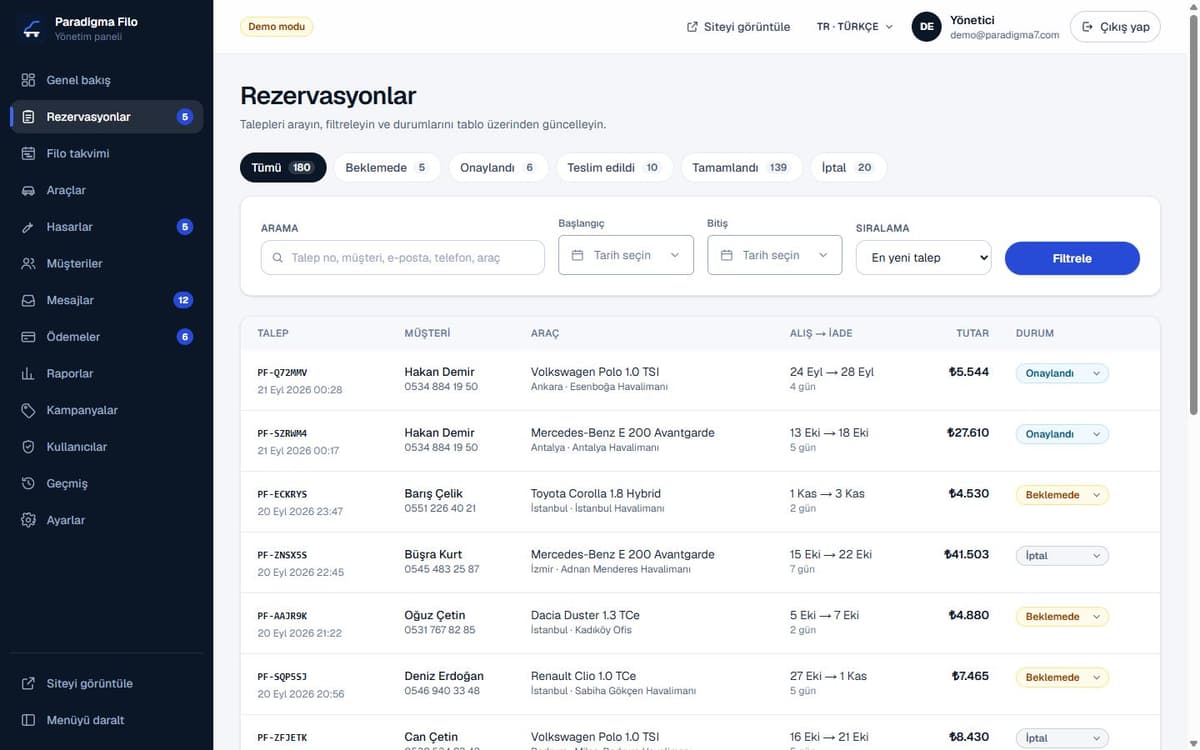Click customer name Deniz Erdoğan
This screenshot has width=1200, height=750.
tap(444, 676)
